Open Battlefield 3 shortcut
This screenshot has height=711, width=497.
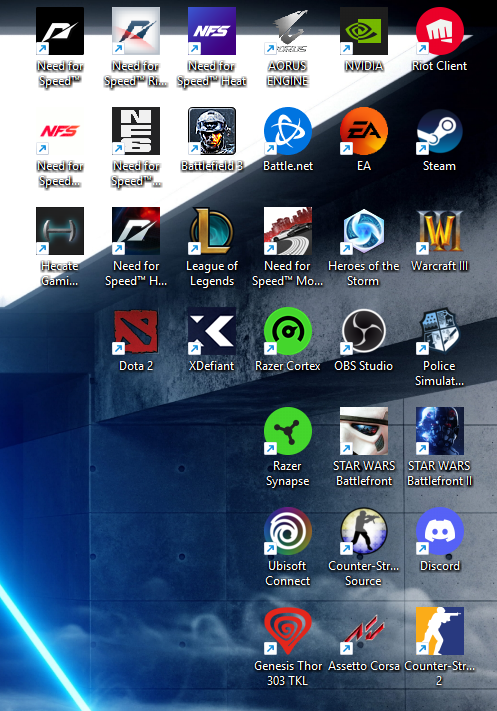pyautogui.click(x=212, y=131)
